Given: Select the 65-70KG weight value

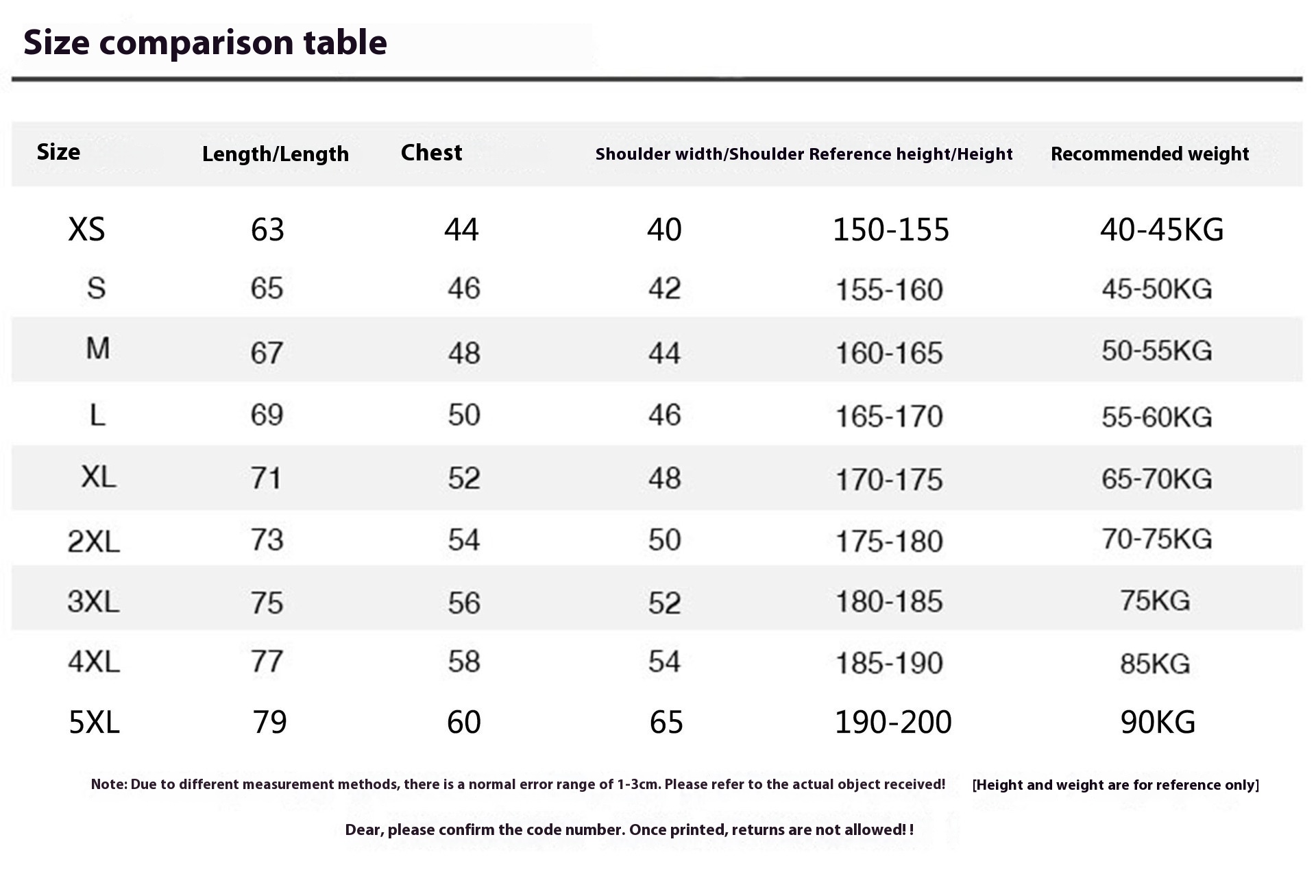Looking at the screenshot, I should [x=1156, y=479].
